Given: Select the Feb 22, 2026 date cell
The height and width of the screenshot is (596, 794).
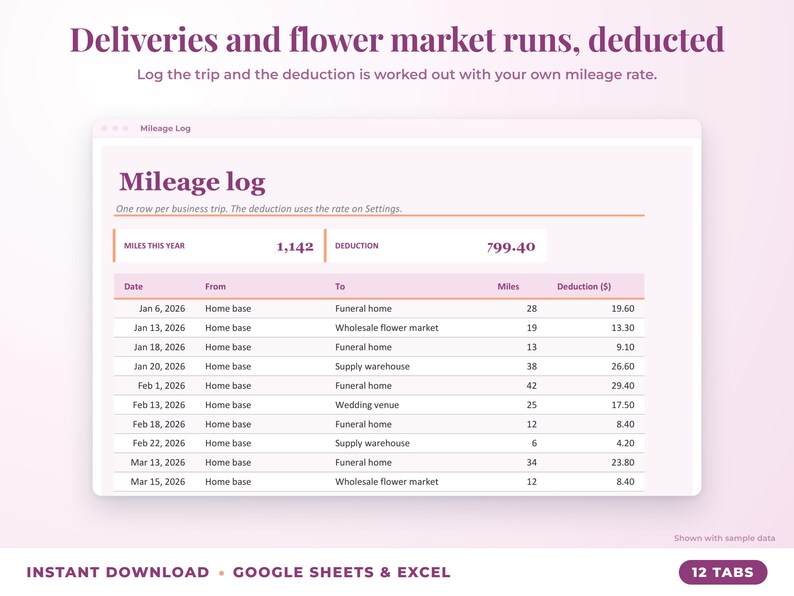Looking at the screenshot, I should tap(158, 443).
